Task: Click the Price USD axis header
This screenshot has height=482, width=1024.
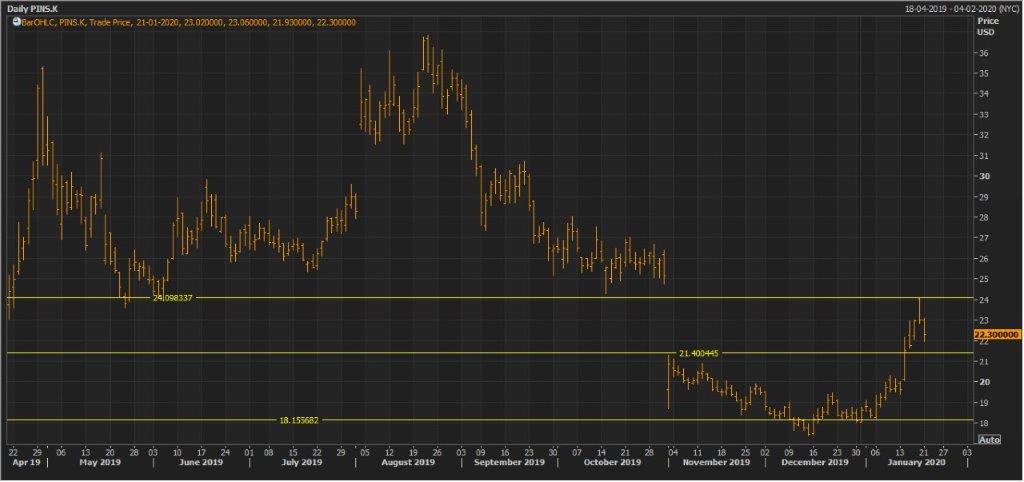Action: pyautogui.click(x=988, y=26)
